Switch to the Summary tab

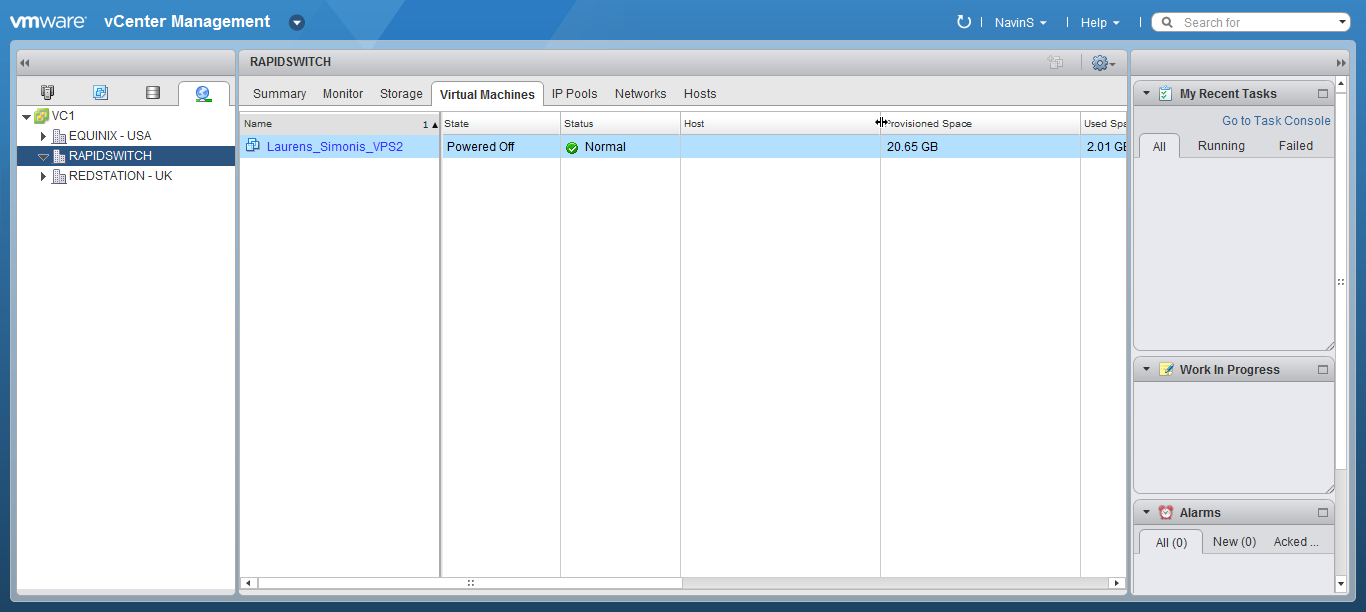click(279, 93)
